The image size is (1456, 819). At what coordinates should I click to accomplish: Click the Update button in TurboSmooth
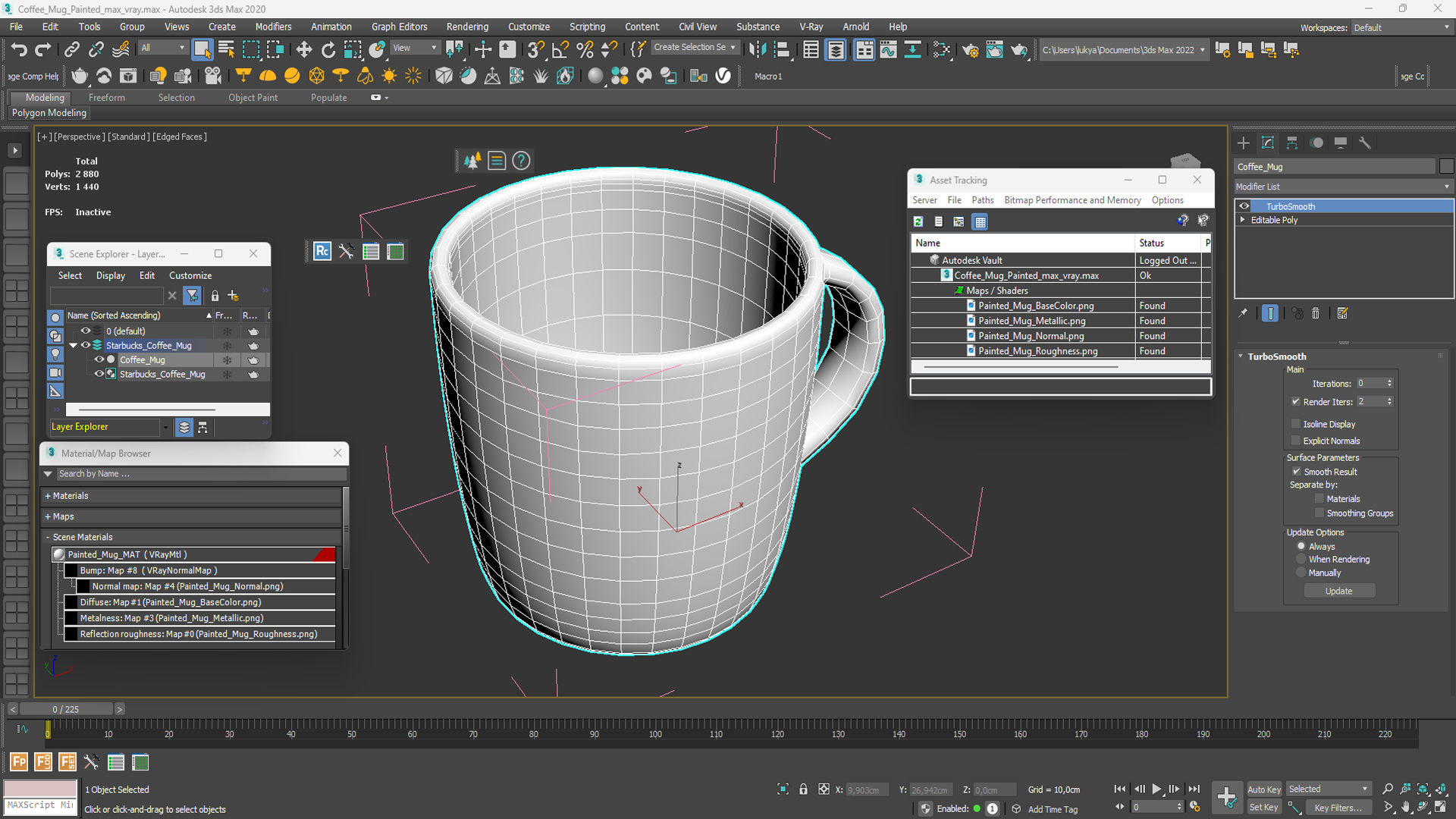[1338, 591]
